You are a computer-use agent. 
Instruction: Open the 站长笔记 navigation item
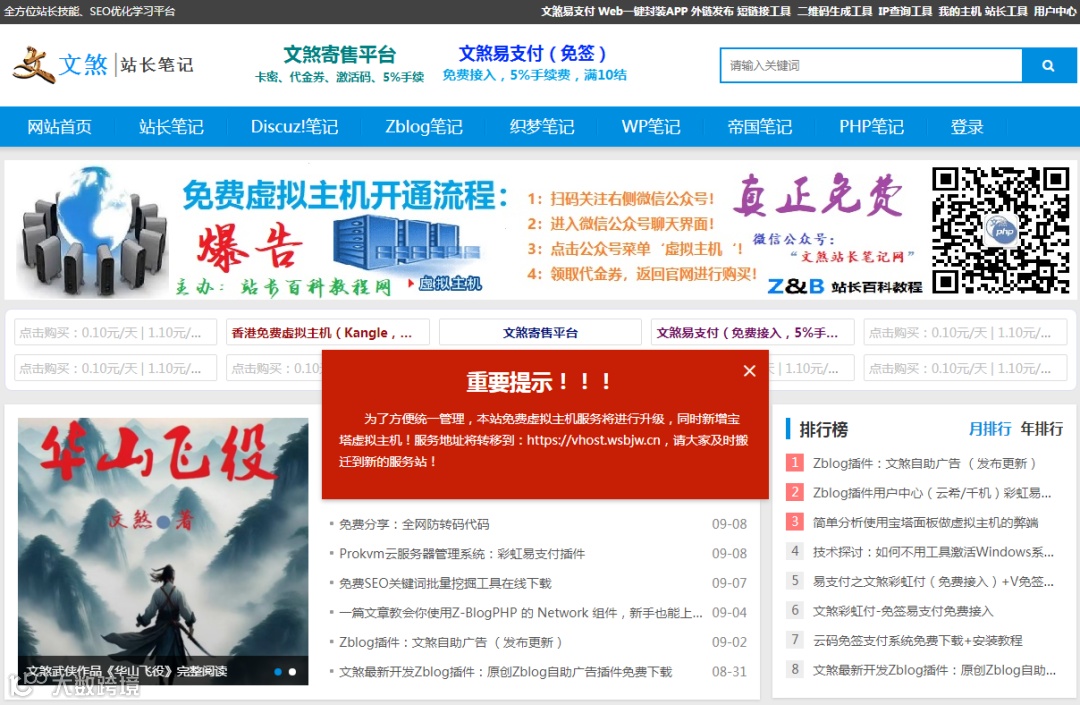[x=171, y=127]
